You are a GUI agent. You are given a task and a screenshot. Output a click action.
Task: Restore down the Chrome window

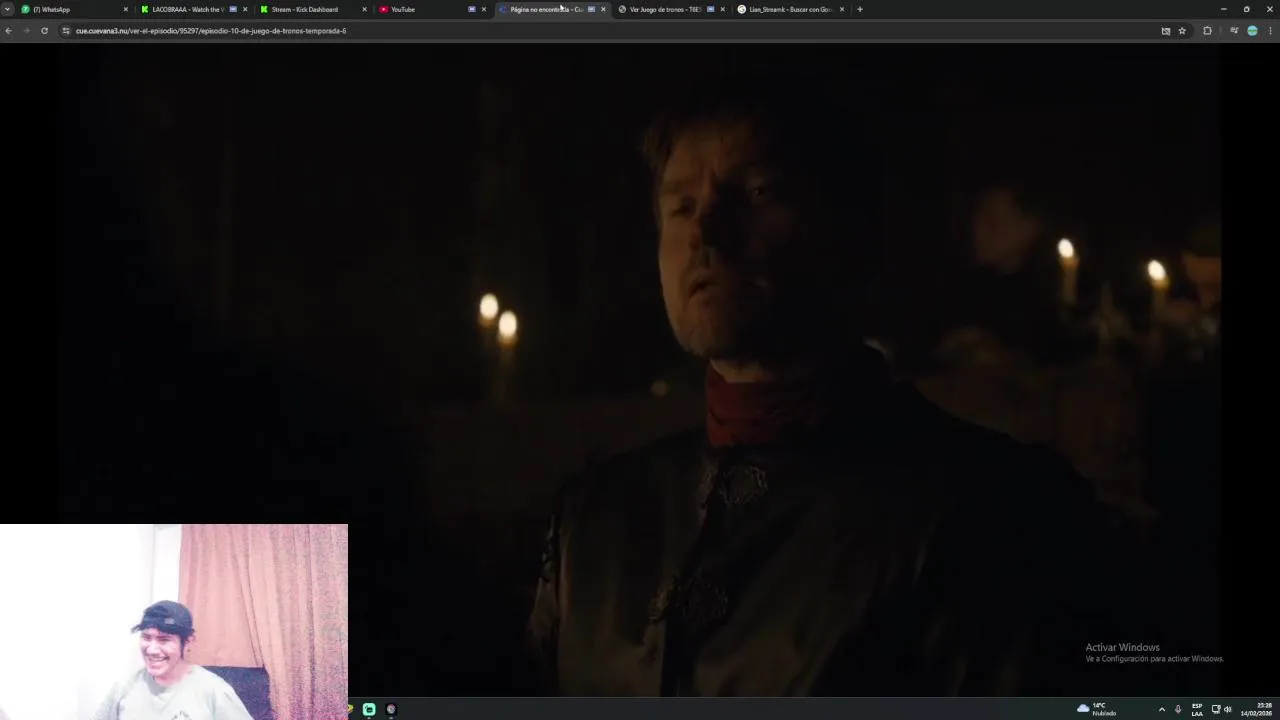tap(1246, 9)
